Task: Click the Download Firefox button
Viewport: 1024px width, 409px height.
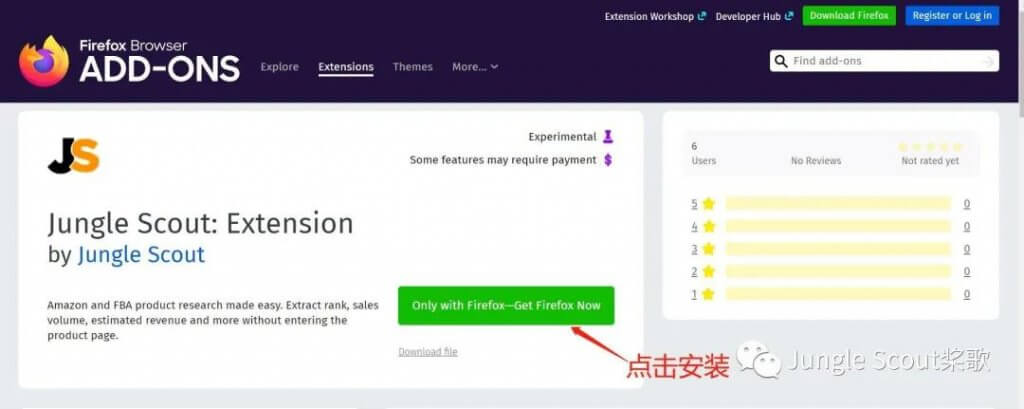Action: pos(849,16)
